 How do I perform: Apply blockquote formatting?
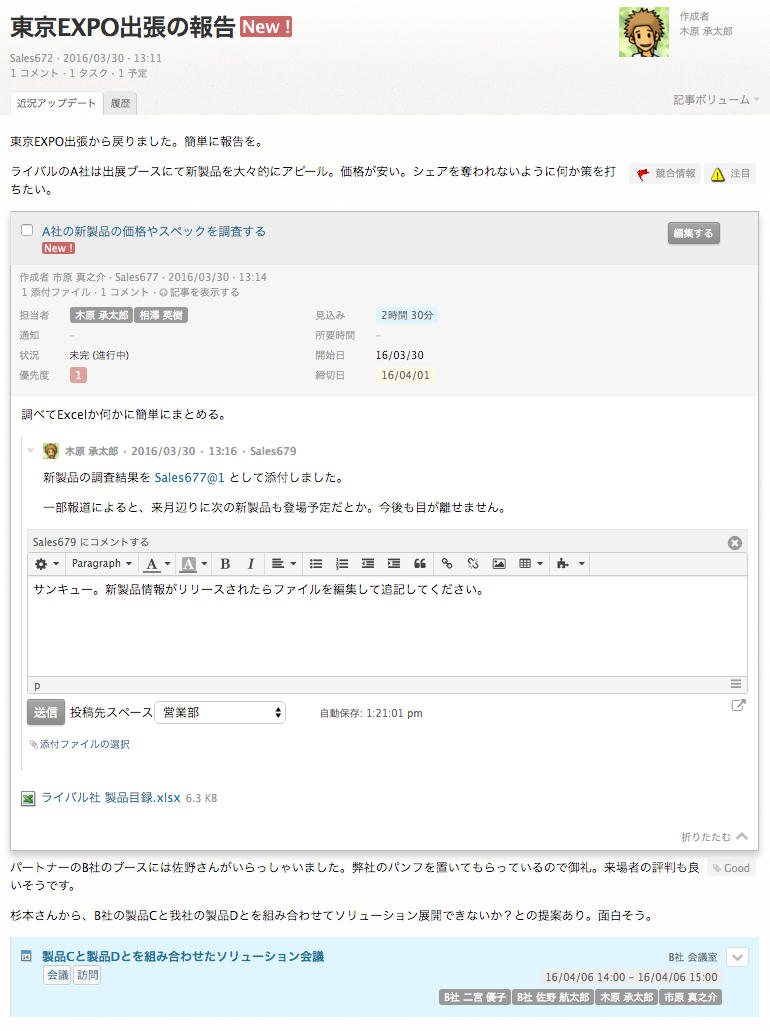(x=420, y=564)
